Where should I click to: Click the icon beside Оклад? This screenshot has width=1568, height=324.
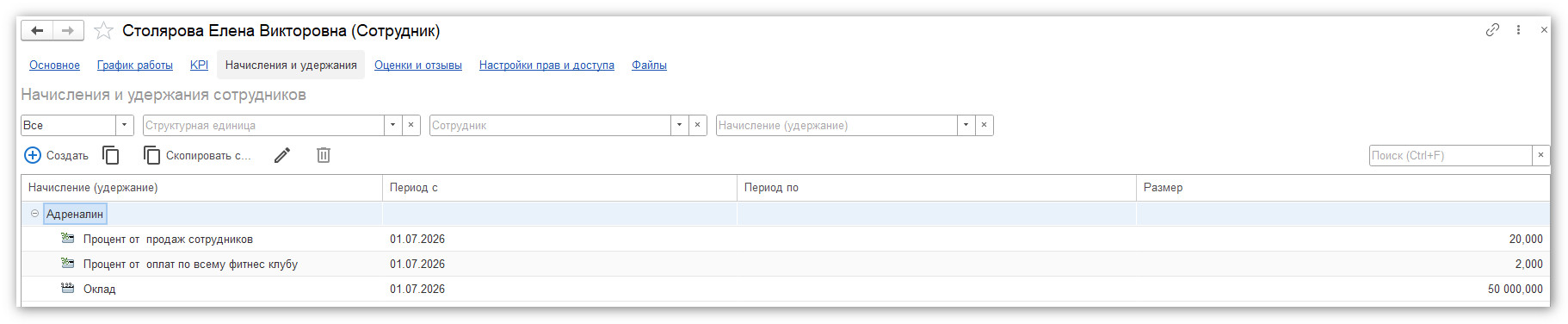click(x=67, y=289)
